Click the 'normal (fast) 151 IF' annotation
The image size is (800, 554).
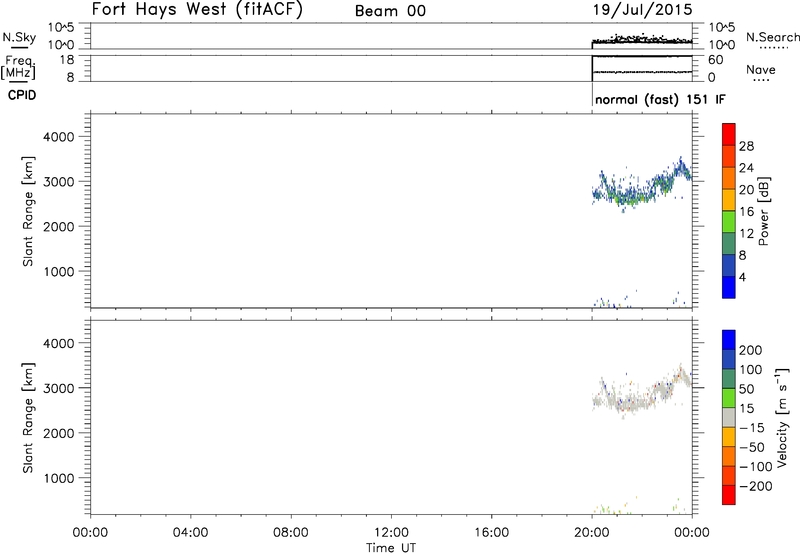coord(660,99)
